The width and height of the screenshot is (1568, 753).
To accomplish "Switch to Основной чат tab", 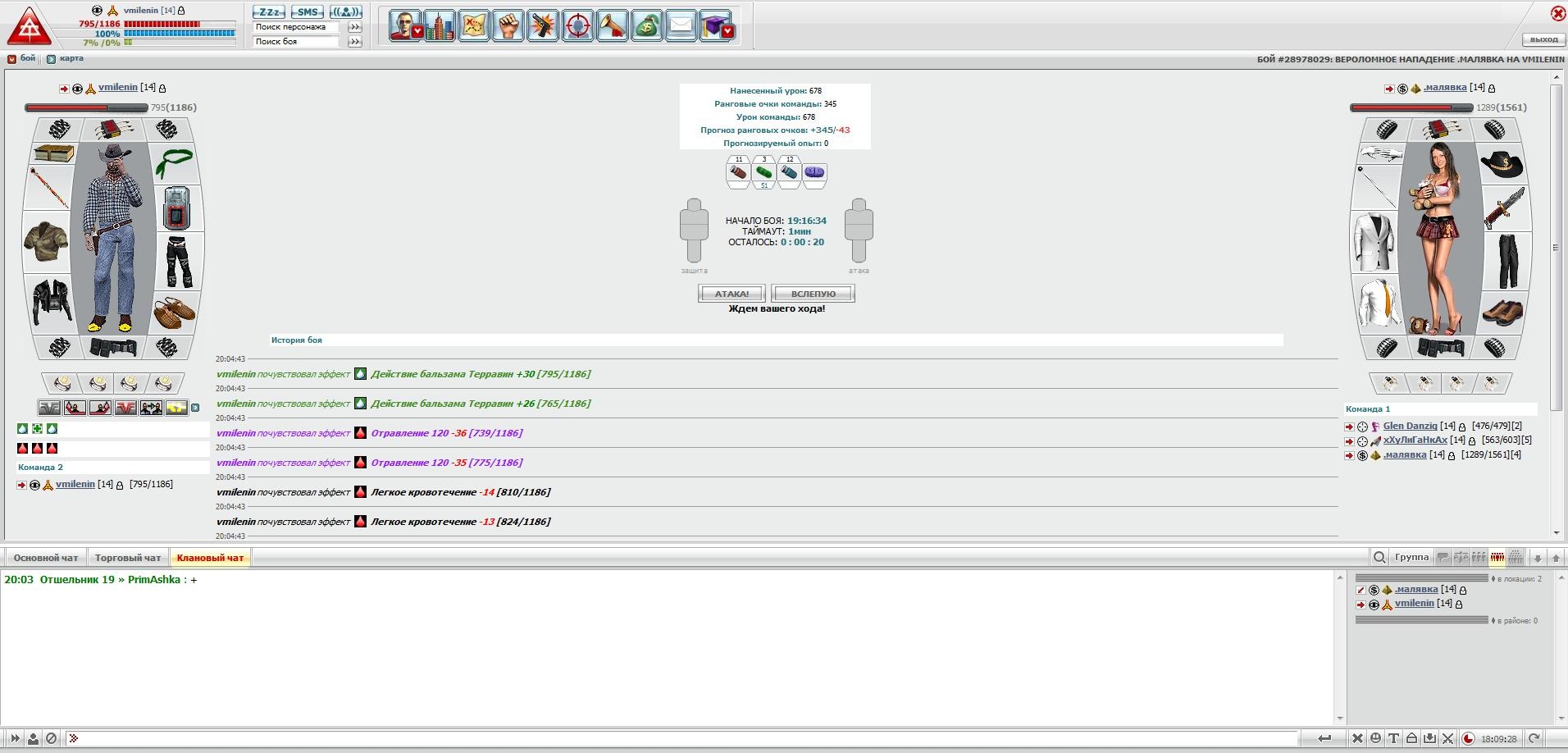I will click(x=46, y=558).
